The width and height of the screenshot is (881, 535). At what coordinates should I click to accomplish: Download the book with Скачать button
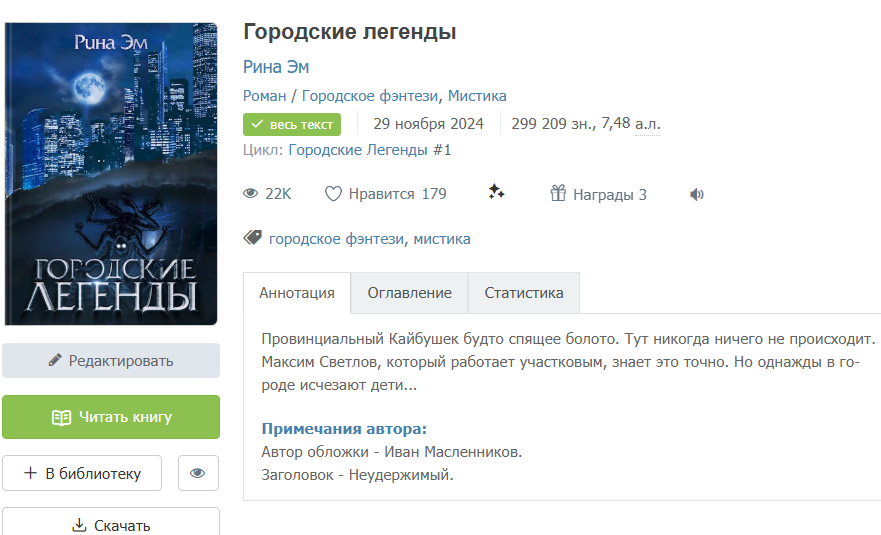pyautogui.click(x=111, y=525)
